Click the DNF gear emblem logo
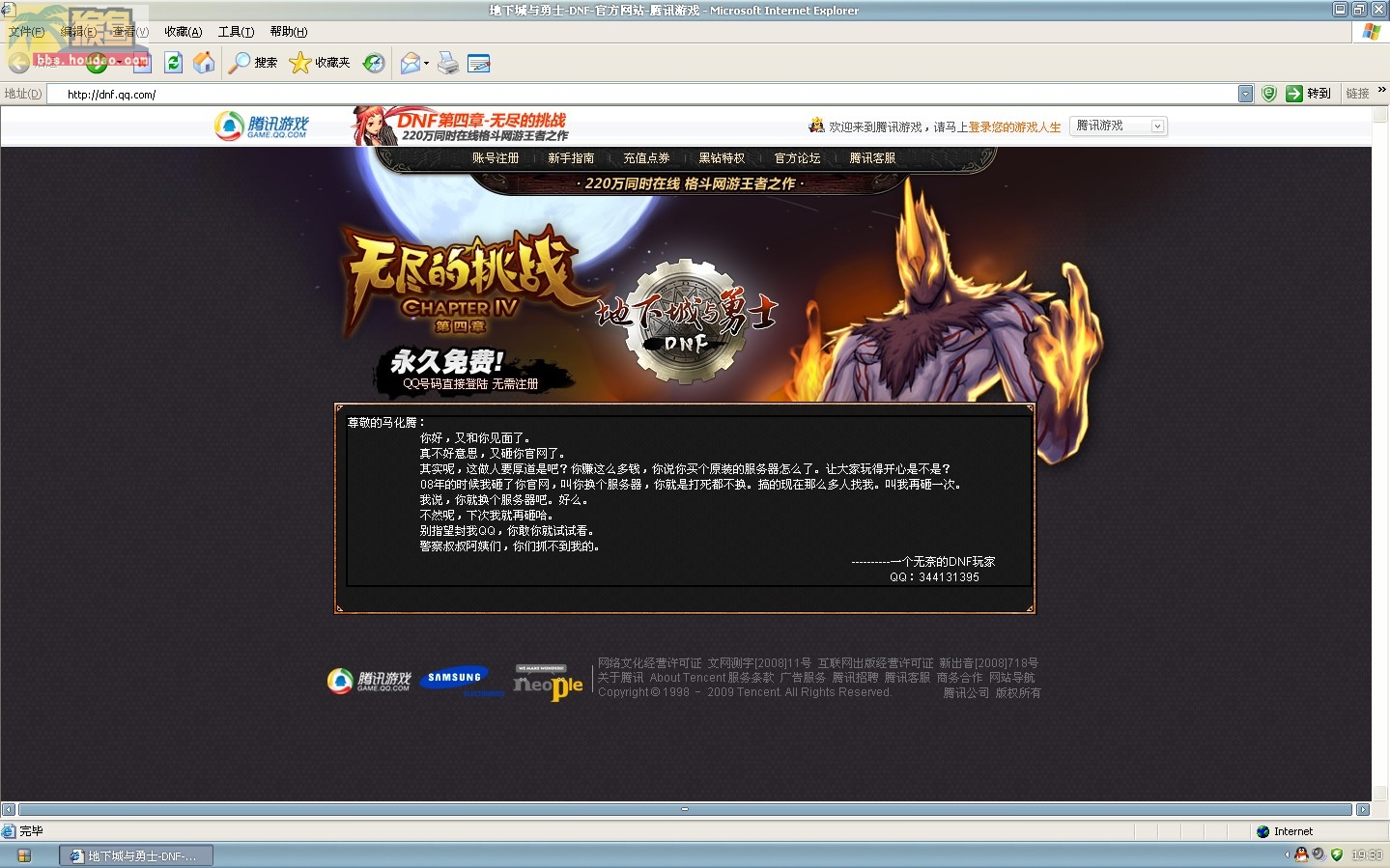 687,322
